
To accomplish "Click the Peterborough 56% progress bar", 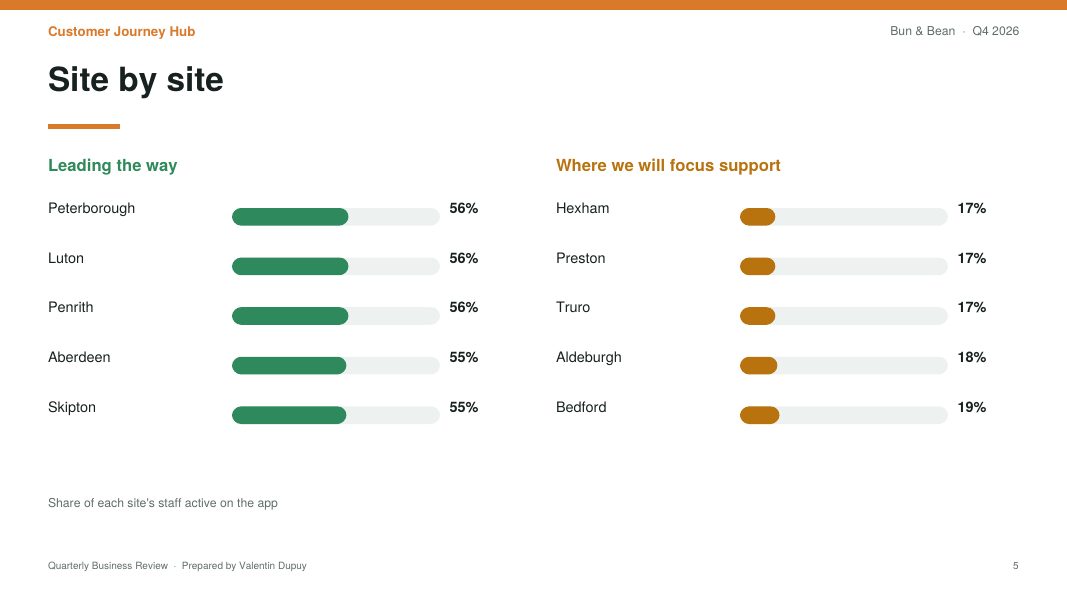I will pyautogui.click(x=335, y=217).
